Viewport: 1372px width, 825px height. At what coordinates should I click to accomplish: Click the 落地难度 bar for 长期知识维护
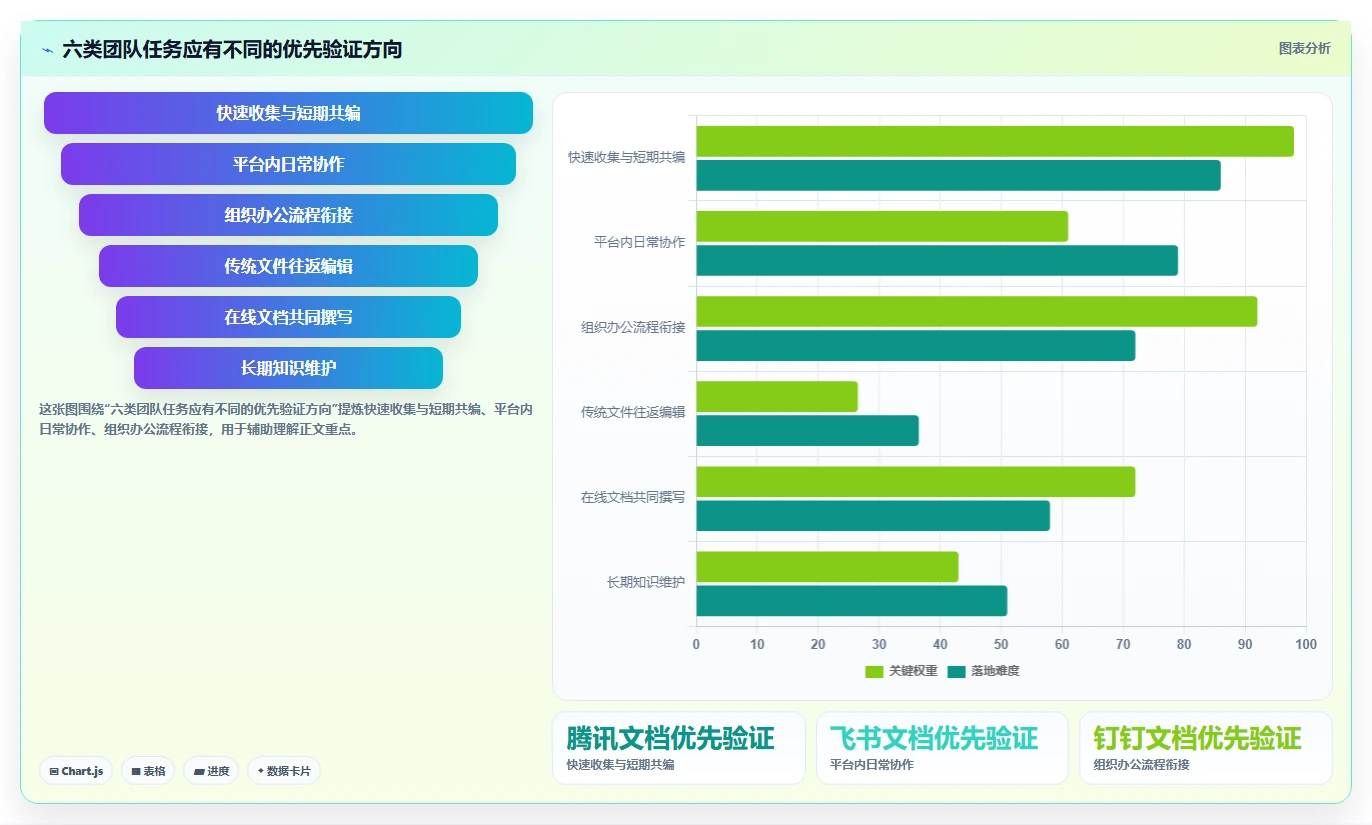click(852, 601)
